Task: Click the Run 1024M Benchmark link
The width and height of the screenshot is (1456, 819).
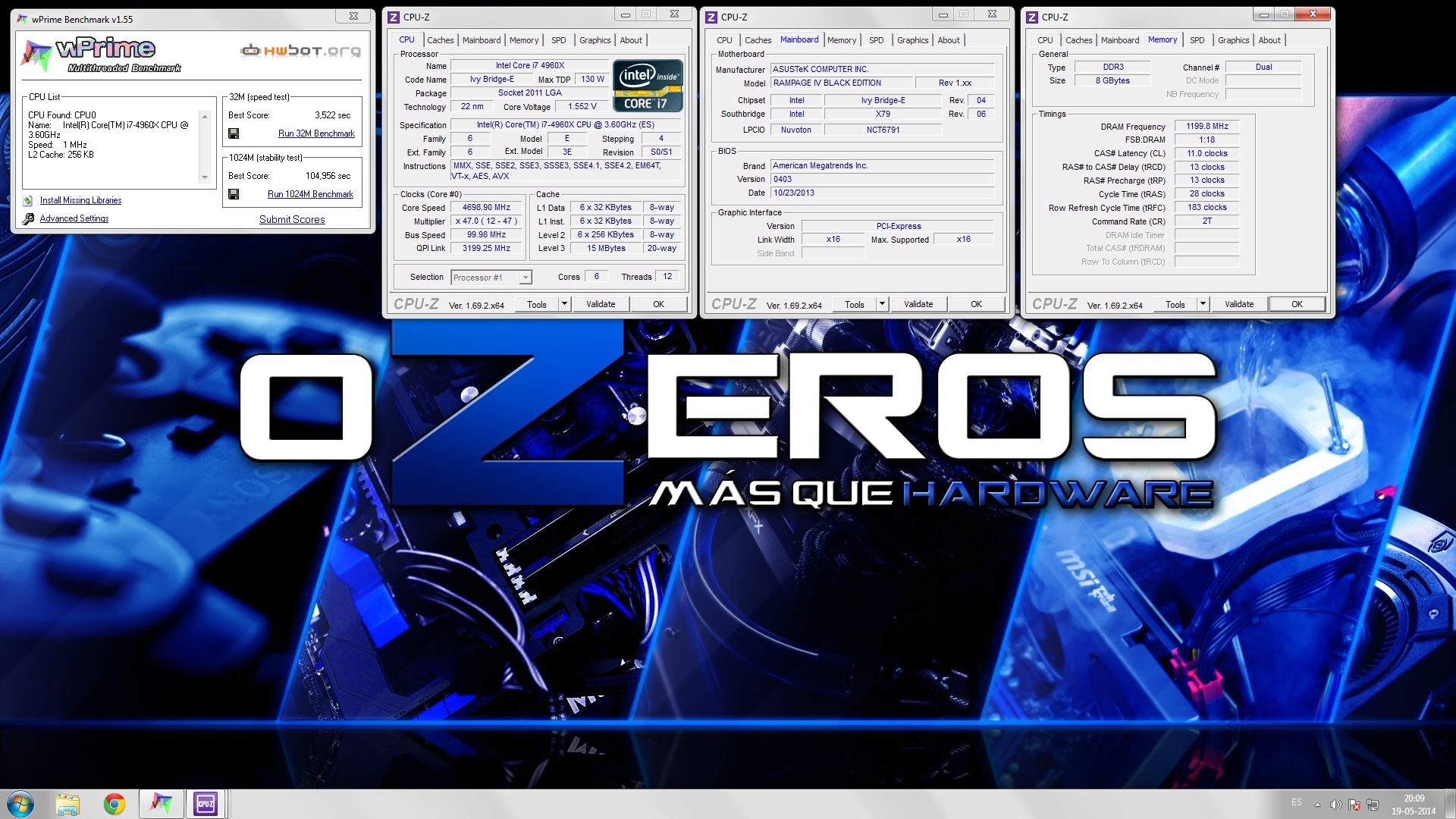Action: (x=310, y=194)
